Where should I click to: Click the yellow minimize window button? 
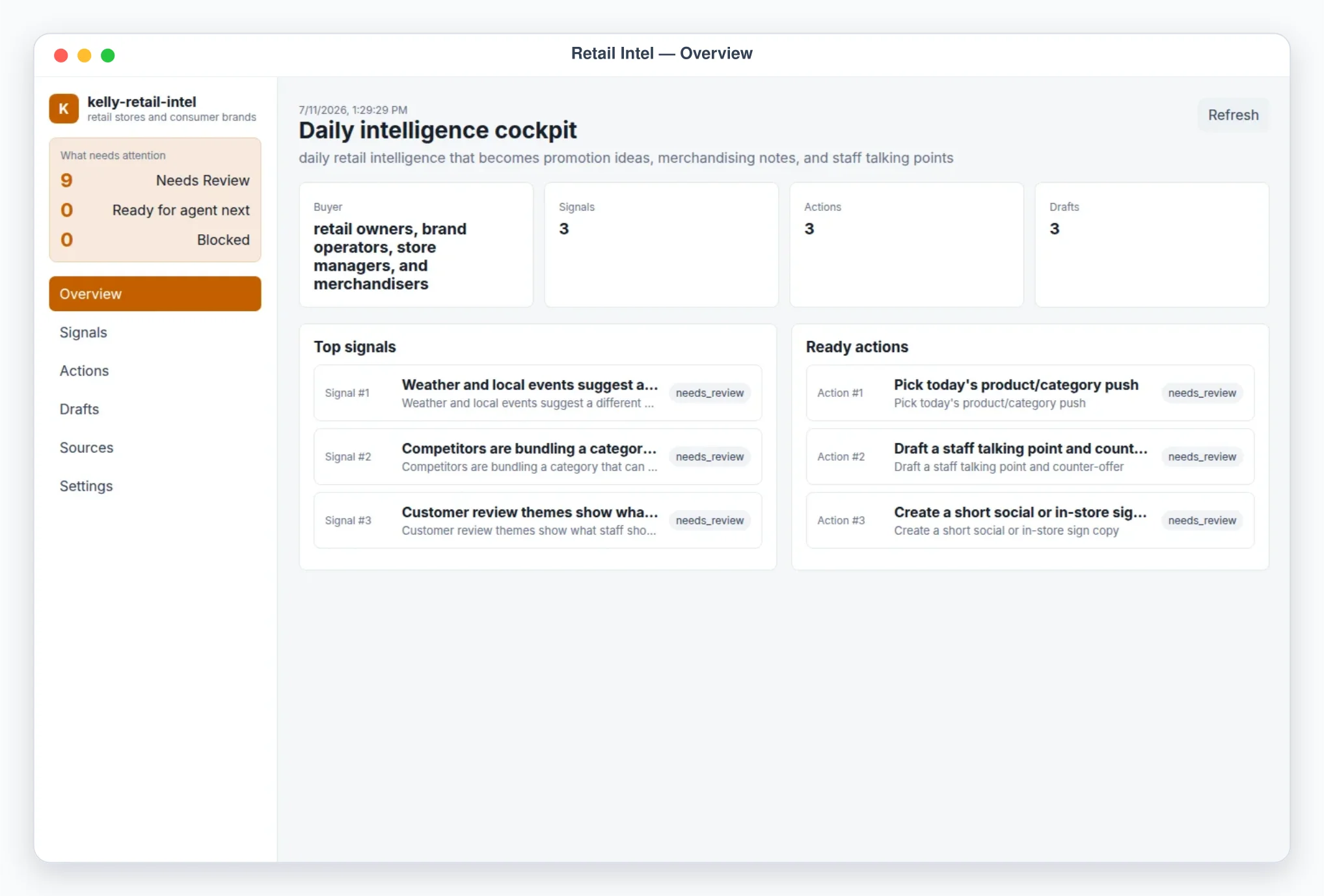pyautogui.click(x=85, y=55)
